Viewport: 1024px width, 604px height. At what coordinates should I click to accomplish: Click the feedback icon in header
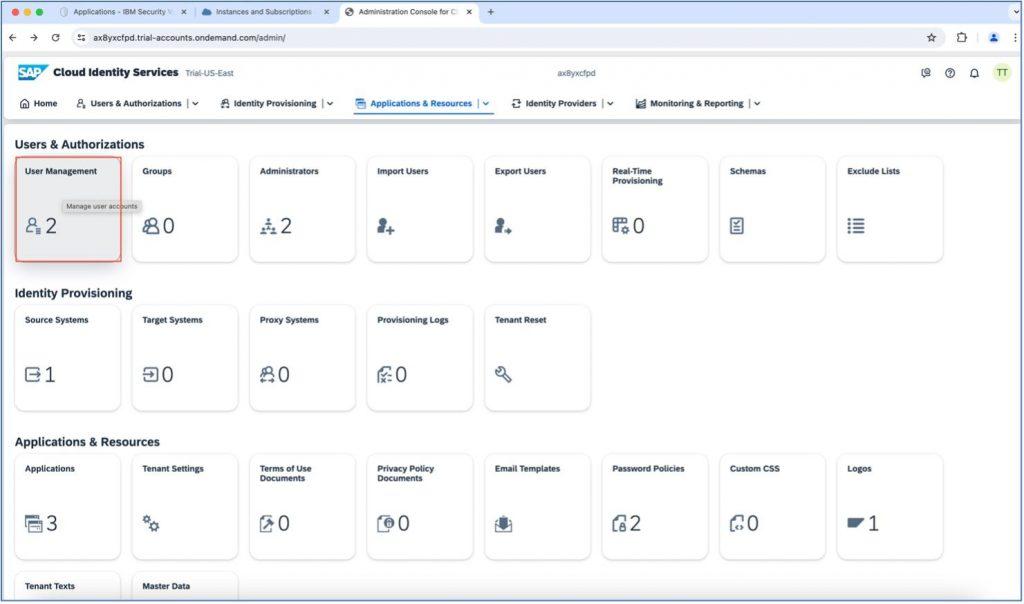coord(925,73)
